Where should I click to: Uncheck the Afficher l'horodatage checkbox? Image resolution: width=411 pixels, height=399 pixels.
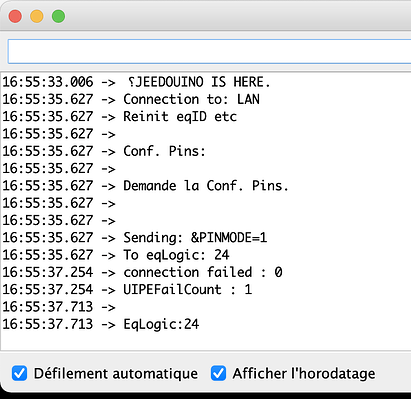tap(218, 373)
